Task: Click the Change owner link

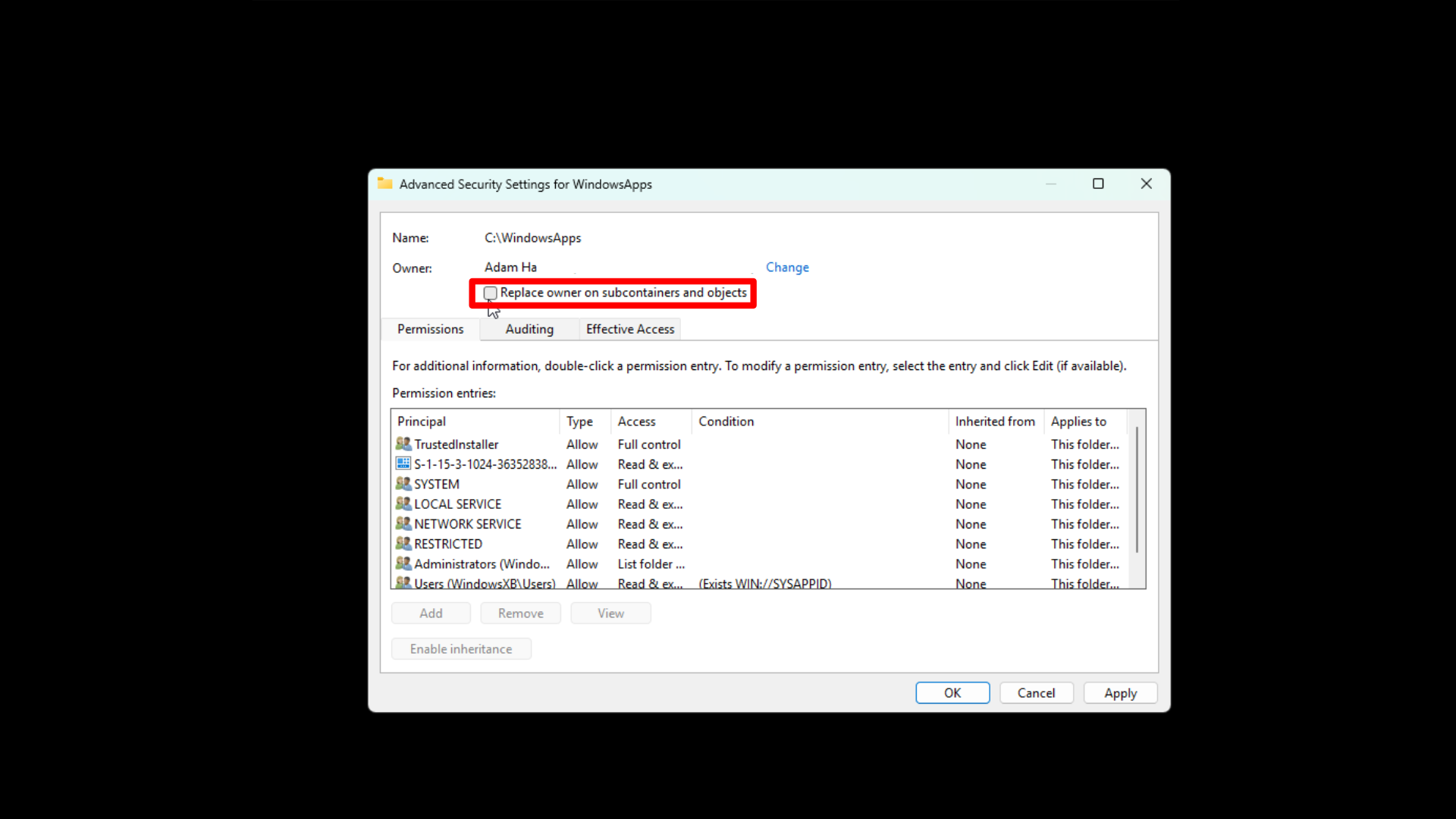Action: [786, 267]
